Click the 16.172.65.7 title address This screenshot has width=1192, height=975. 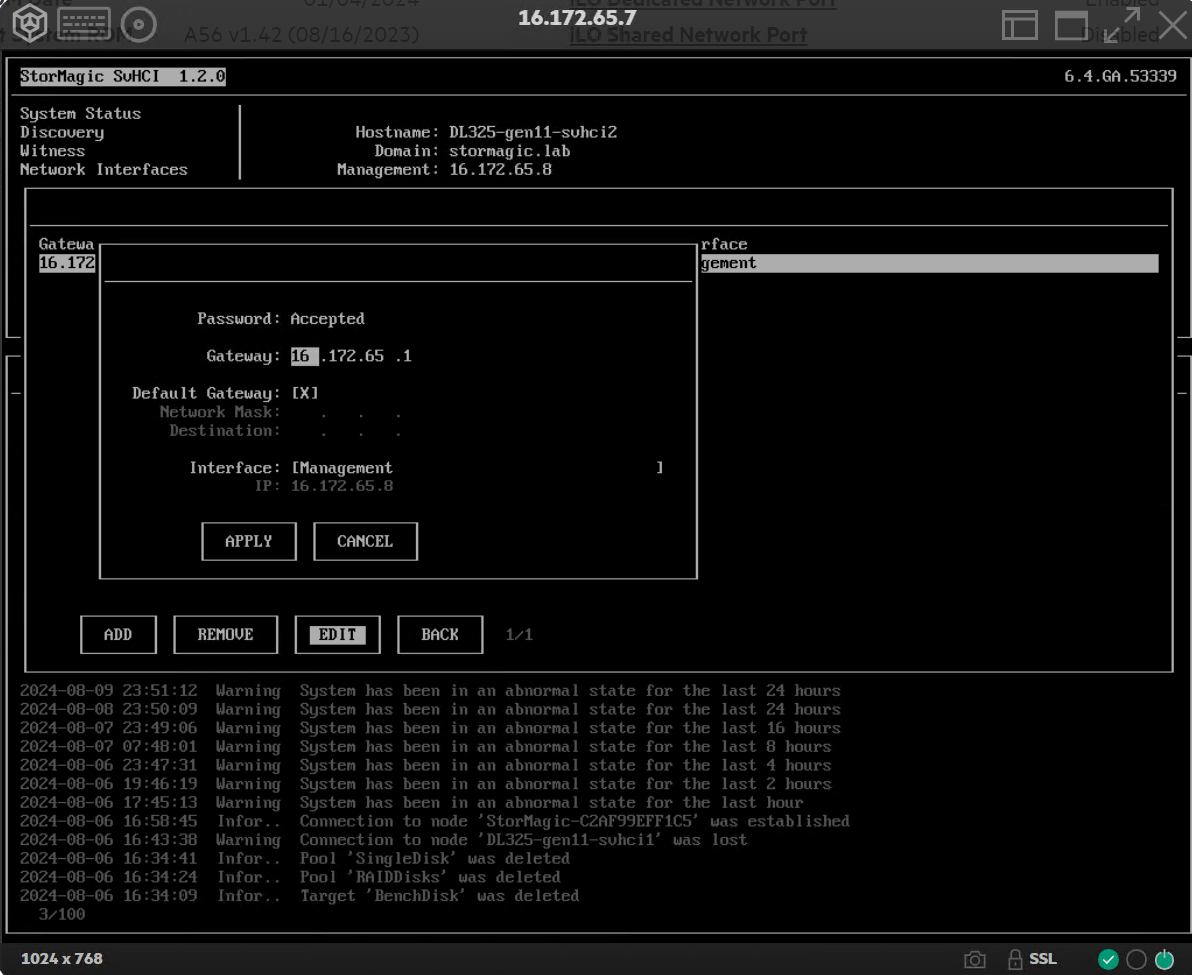577,17
